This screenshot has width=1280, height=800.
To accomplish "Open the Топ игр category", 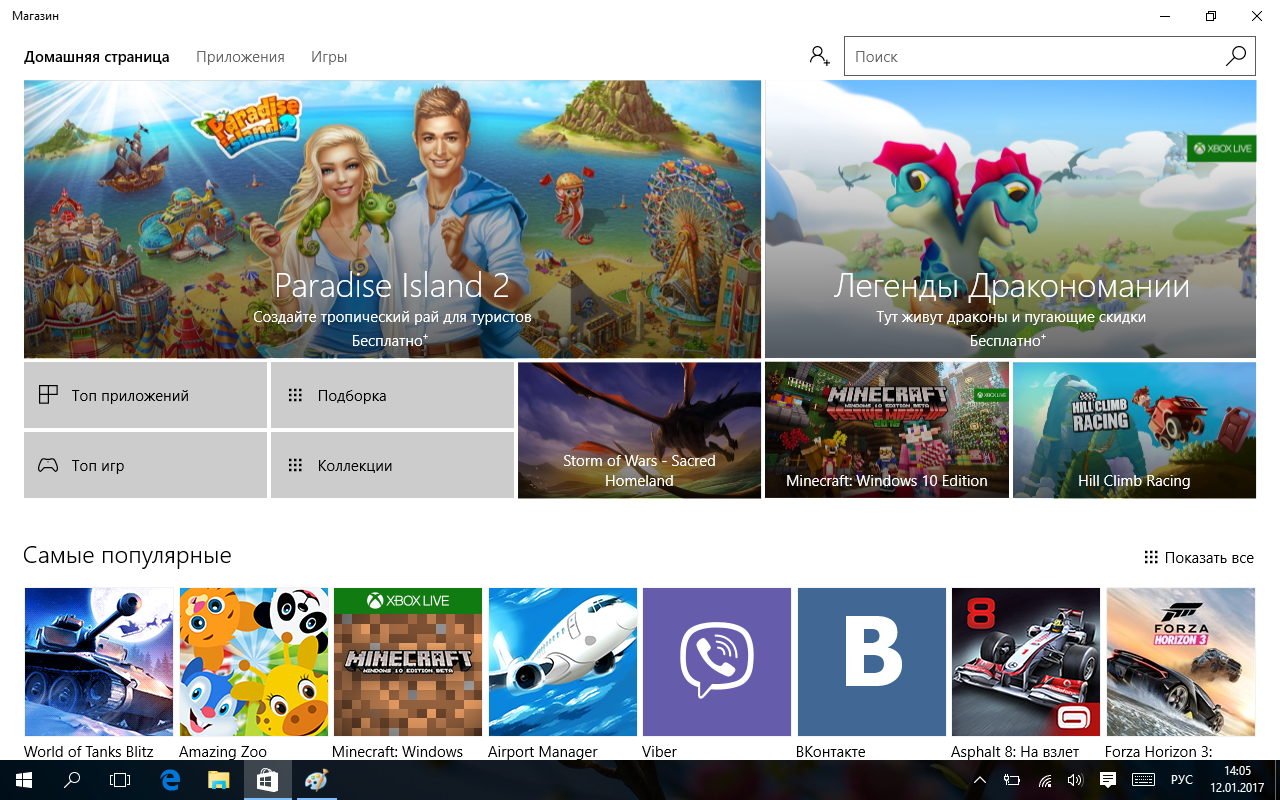I will (145, 465).
